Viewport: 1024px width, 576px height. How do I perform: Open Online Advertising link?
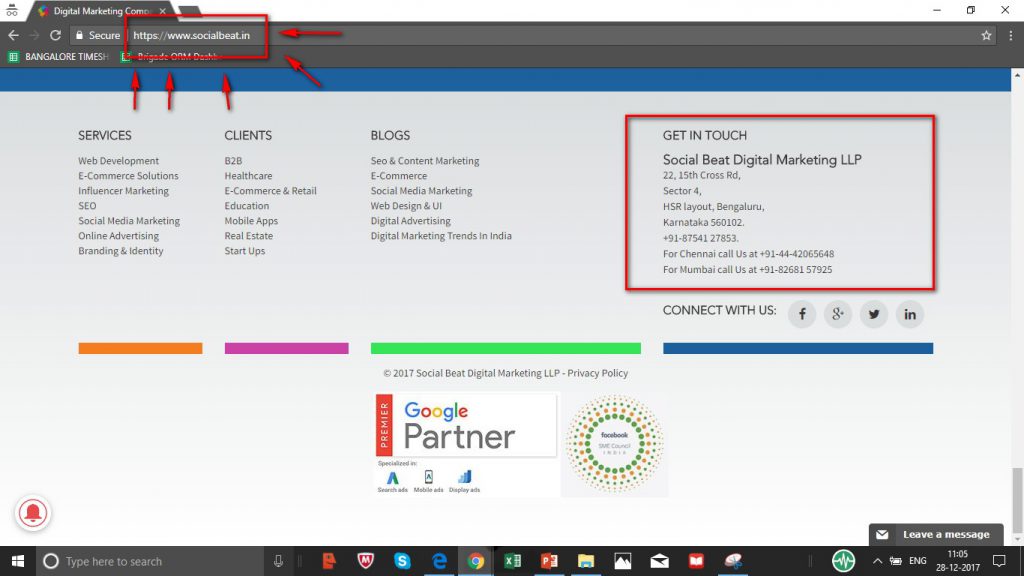118,236
